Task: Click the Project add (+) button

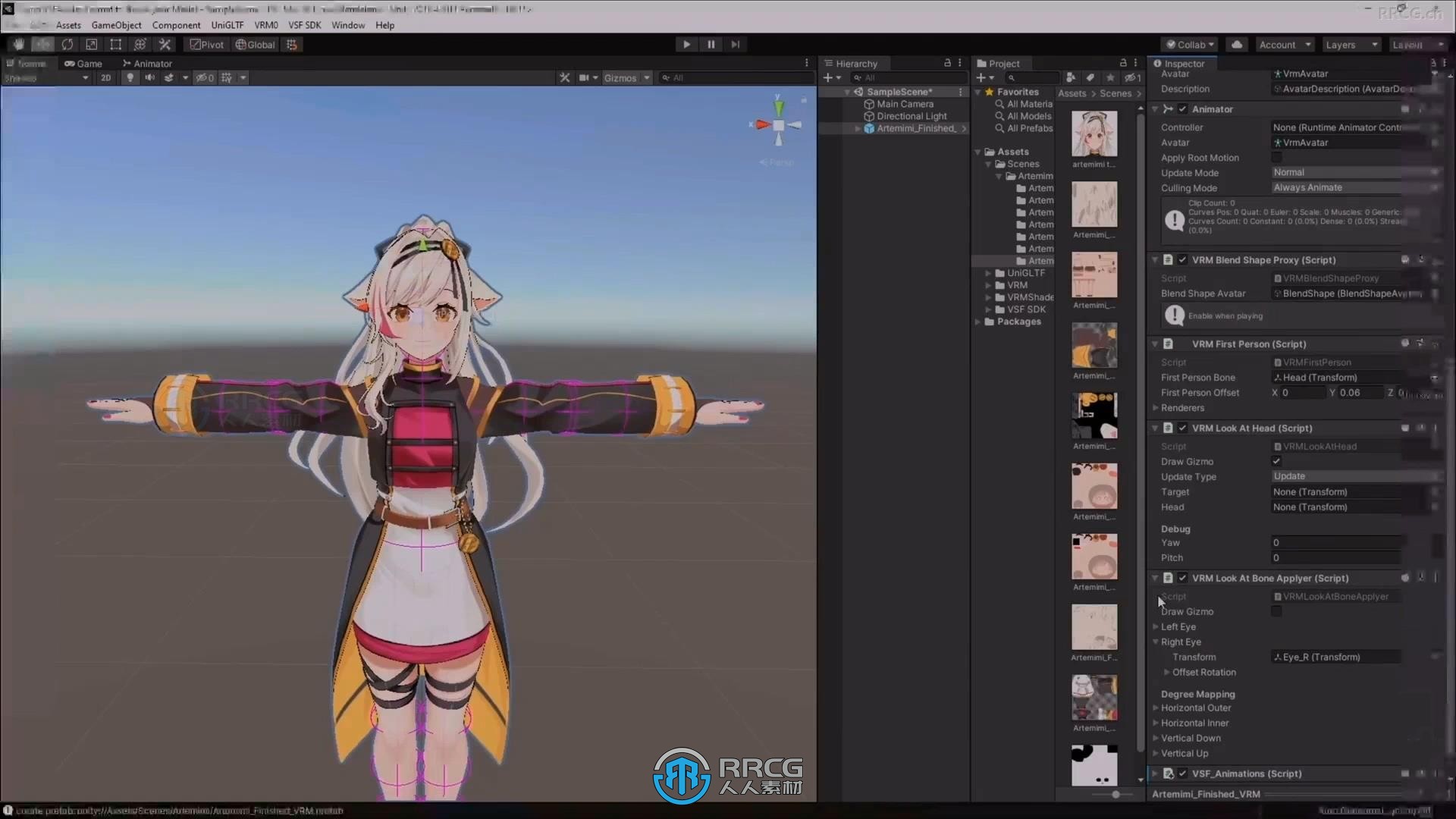Action: coord(984,77)
